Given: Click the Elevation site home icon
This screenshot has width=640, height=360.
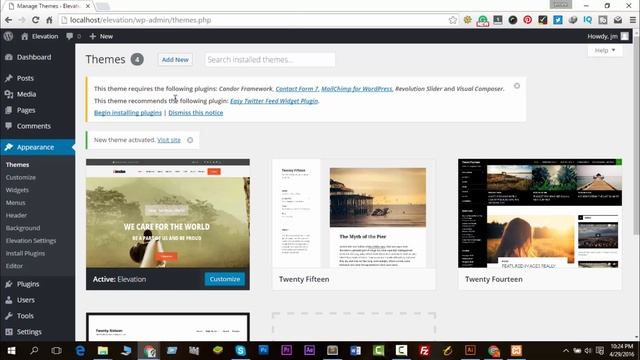Looking at the screenshot, I should pyautogui.click(x=24, y=36).
